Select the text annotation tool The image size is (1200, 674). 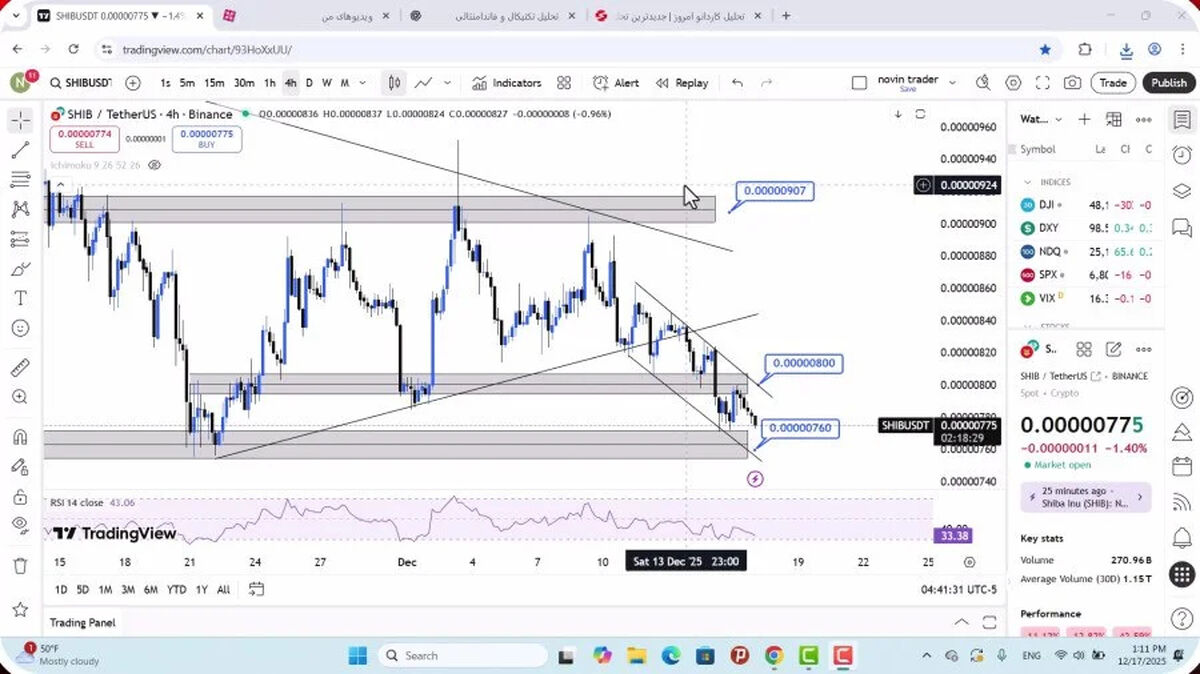pos(20,298)
